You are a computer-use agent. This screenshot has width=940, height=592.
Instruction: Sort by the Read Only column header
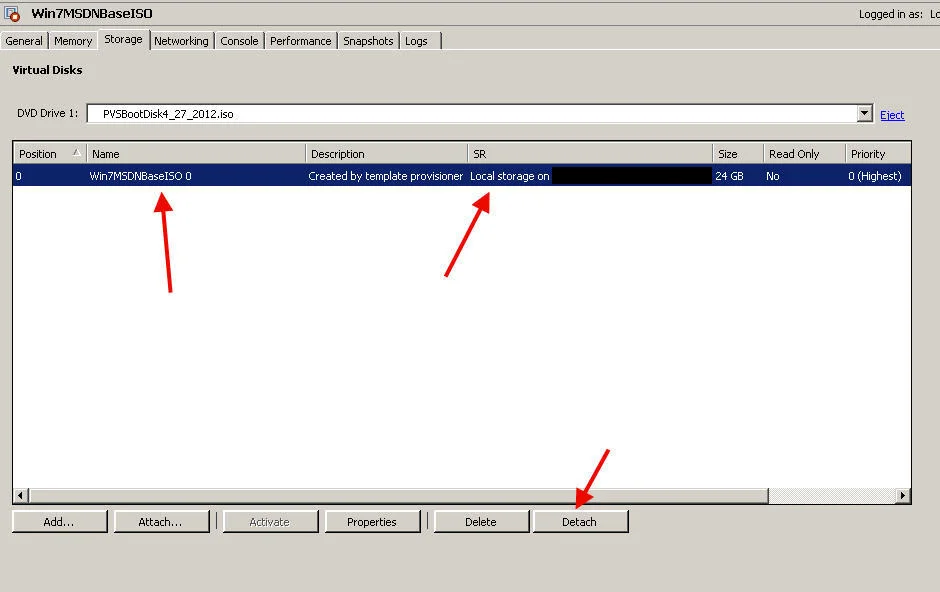(x=804, y=154)
